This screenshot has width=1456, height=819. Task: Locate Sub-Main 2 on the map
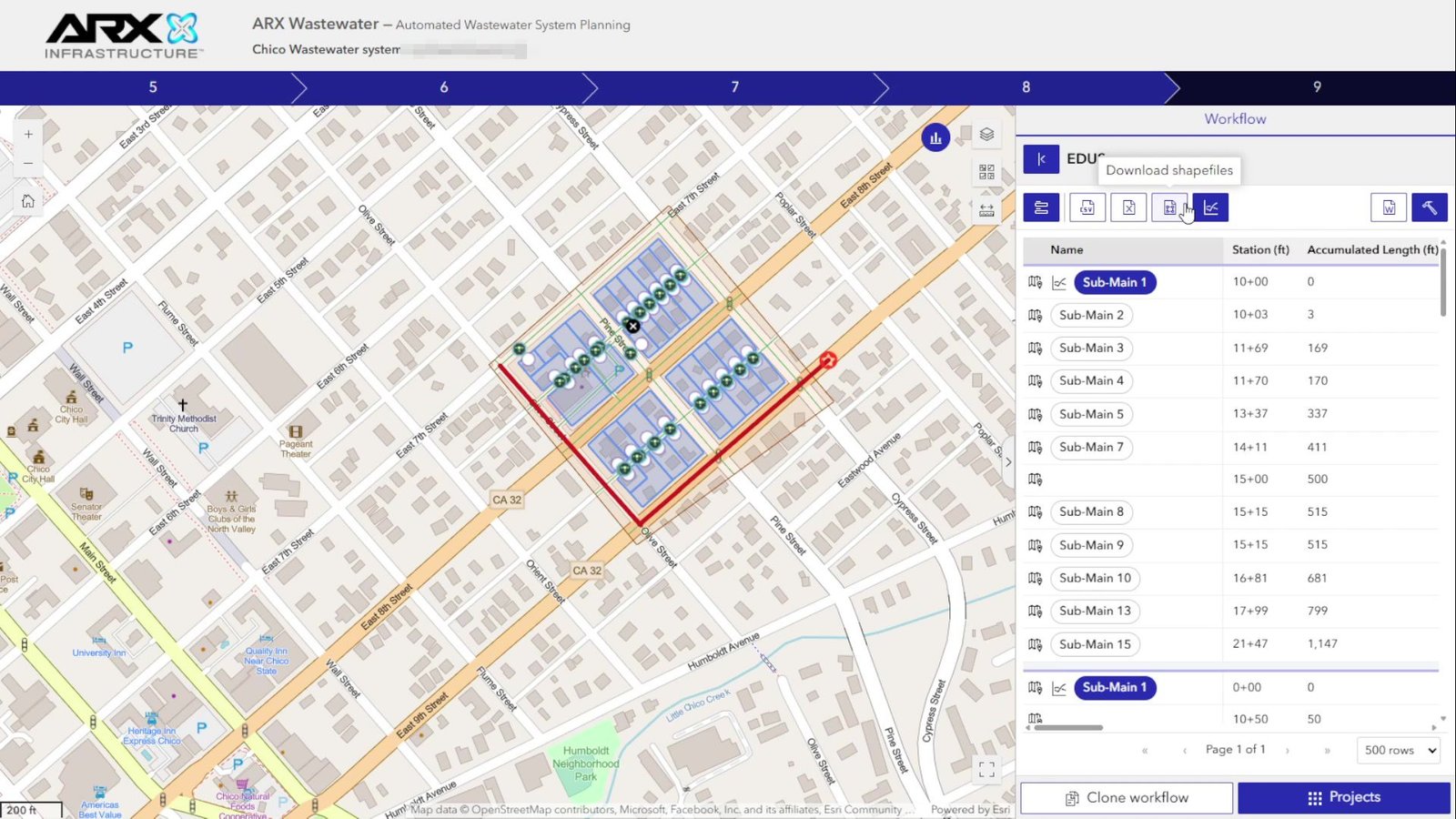[1035, 315]
